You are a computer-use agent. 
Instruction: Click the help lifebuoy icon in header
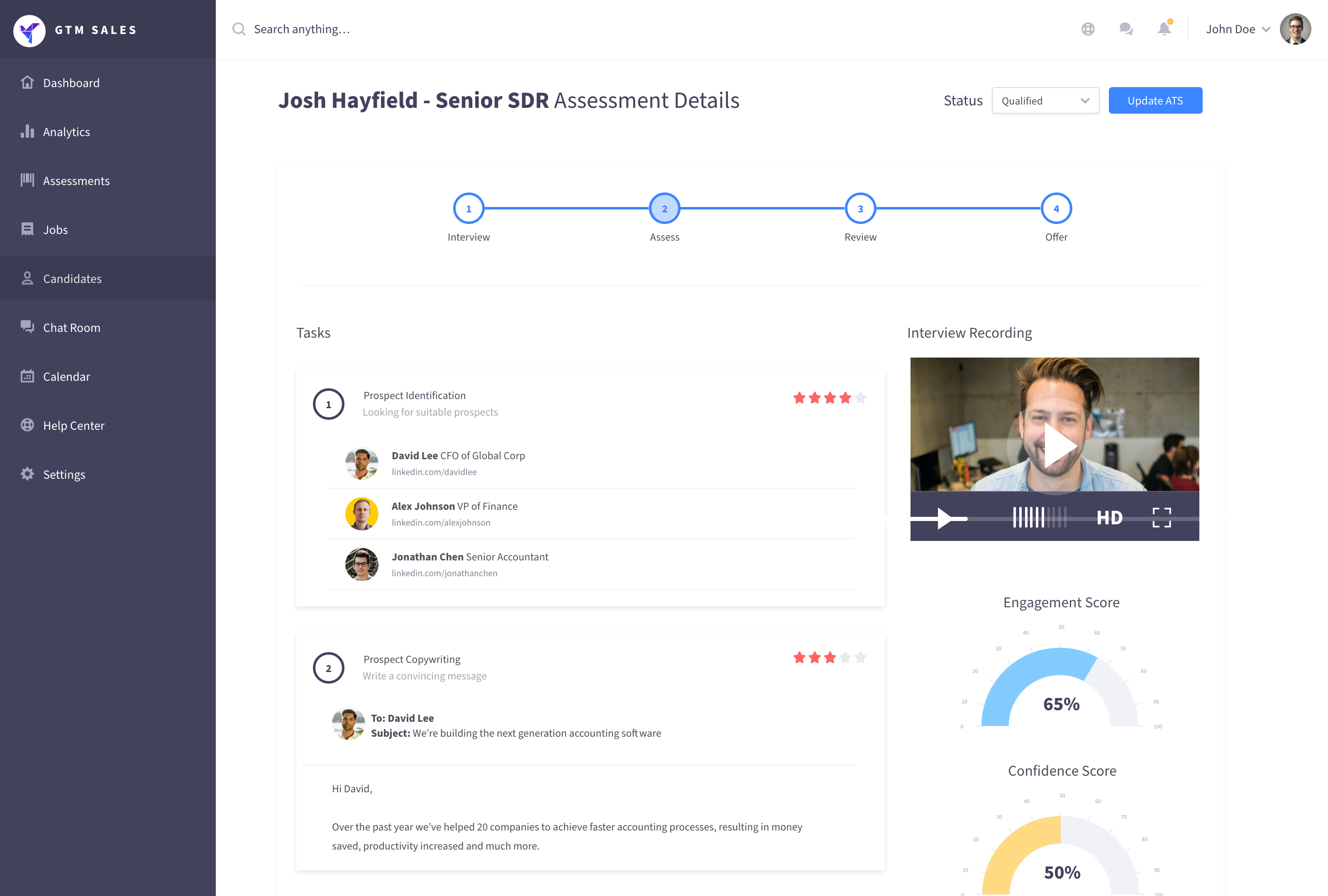pyautogui.click(x=1088, y=29)
